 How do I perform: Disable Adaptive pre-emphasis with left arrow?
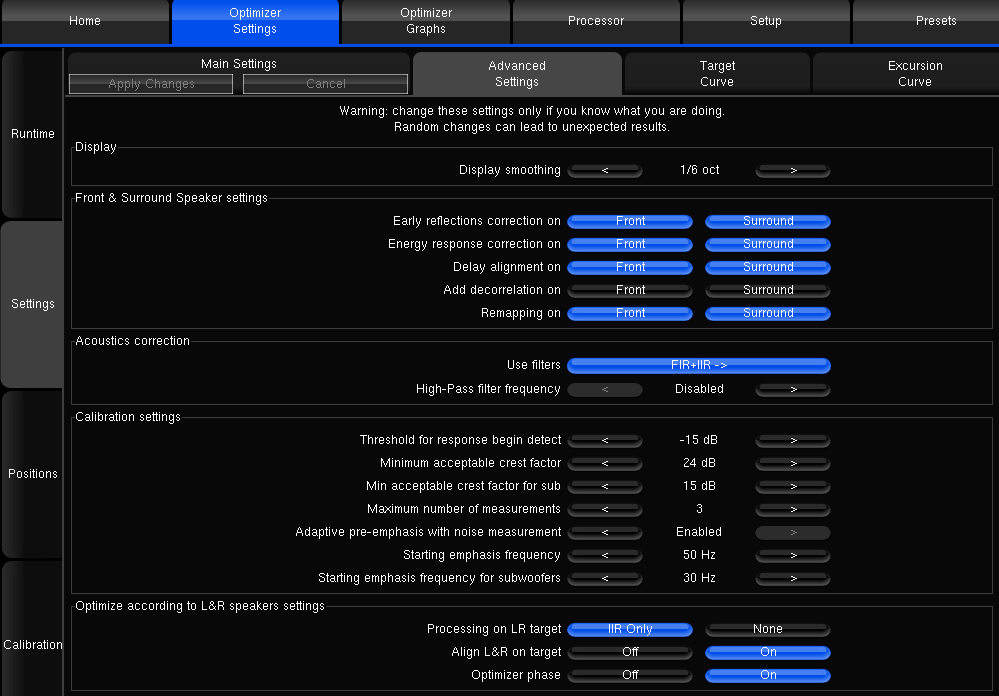(605, 533)
